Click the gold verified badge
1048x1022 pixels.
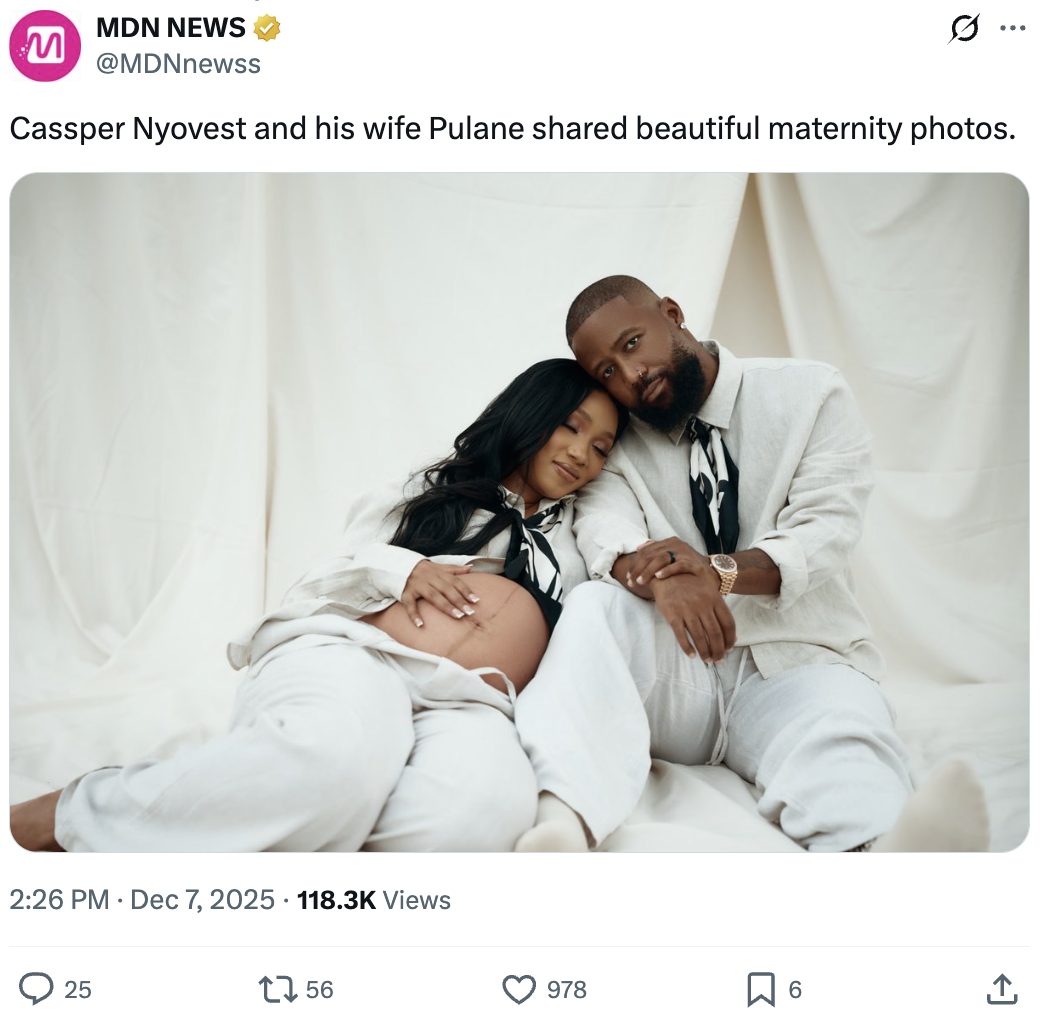coord(266,28)
